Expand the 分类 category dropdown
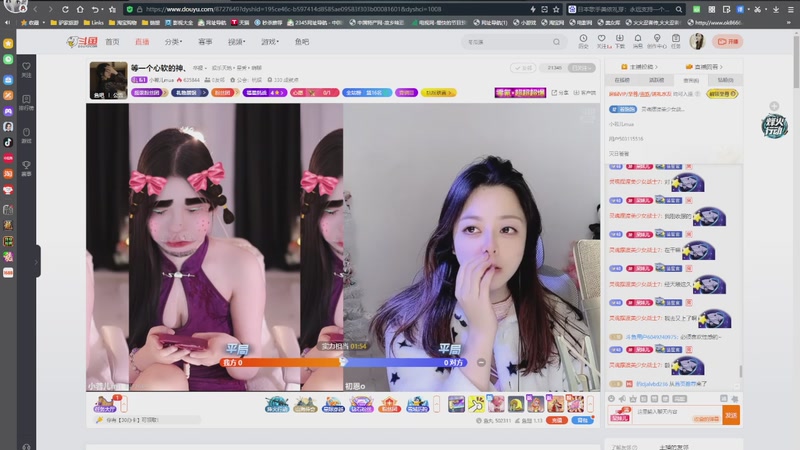This screenshot has height=450, width=800. click(173, 42)
